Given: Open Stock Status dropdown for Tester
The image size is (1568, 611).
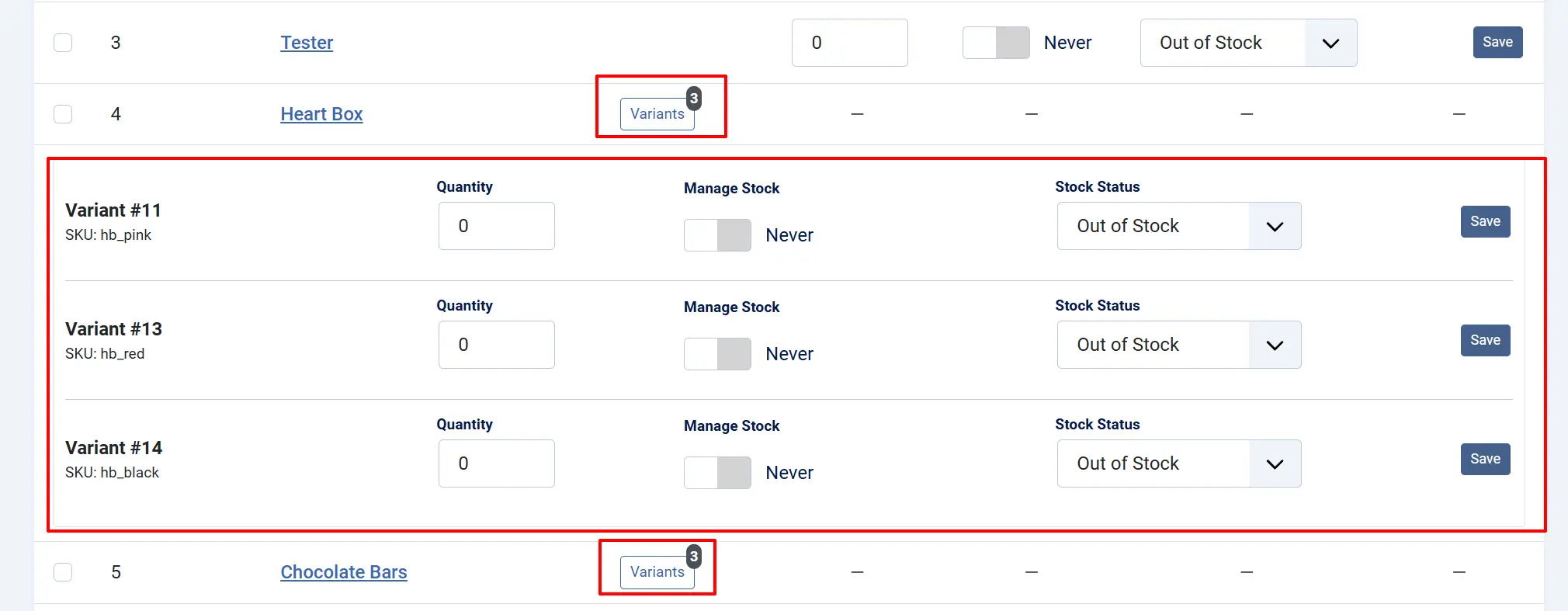Looking at the screenshot, I should pyautogui.click(x=1248, y=43).
